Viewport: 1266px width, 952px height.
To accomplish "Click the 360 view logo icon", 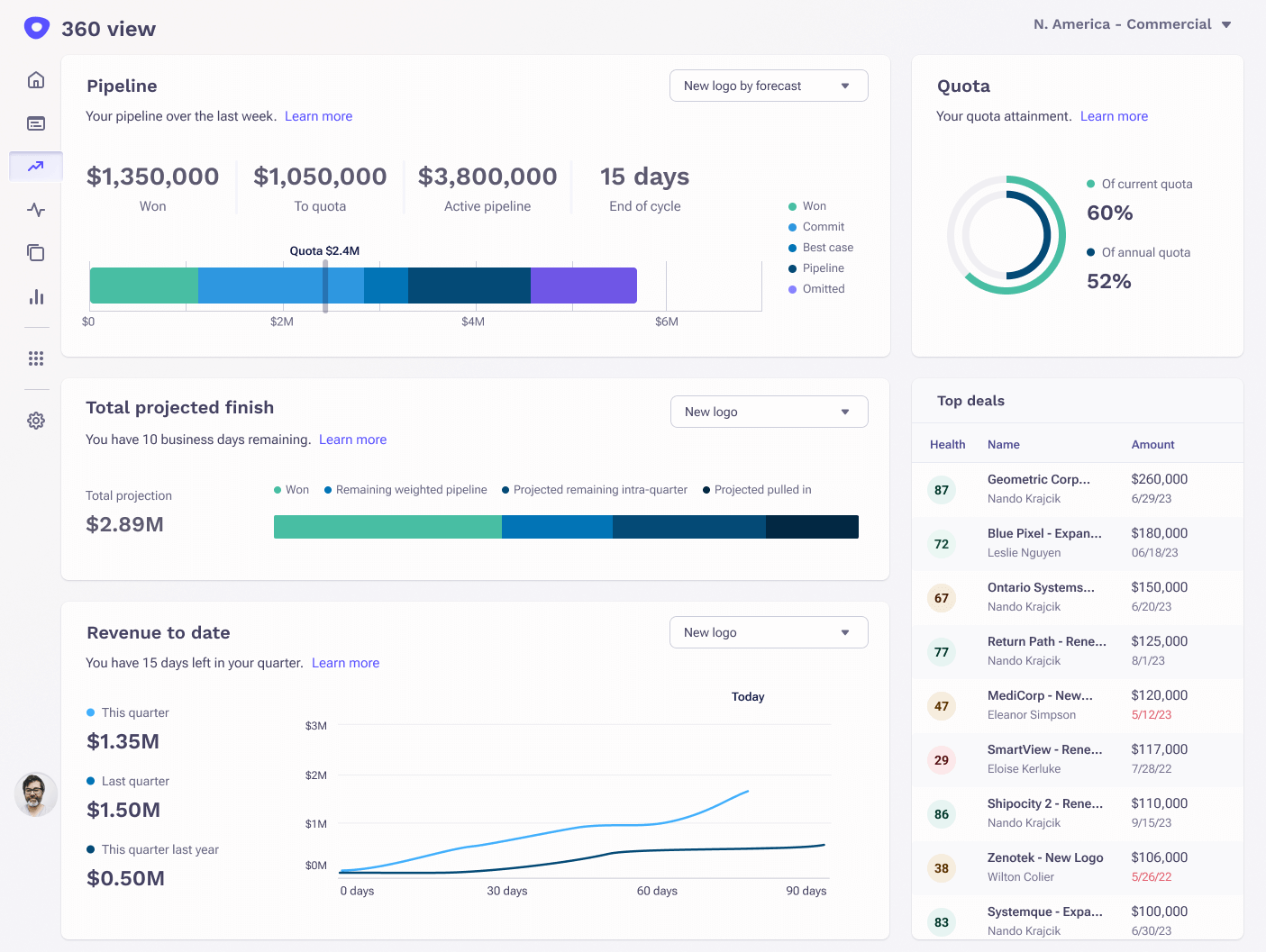I will (35, 27).
